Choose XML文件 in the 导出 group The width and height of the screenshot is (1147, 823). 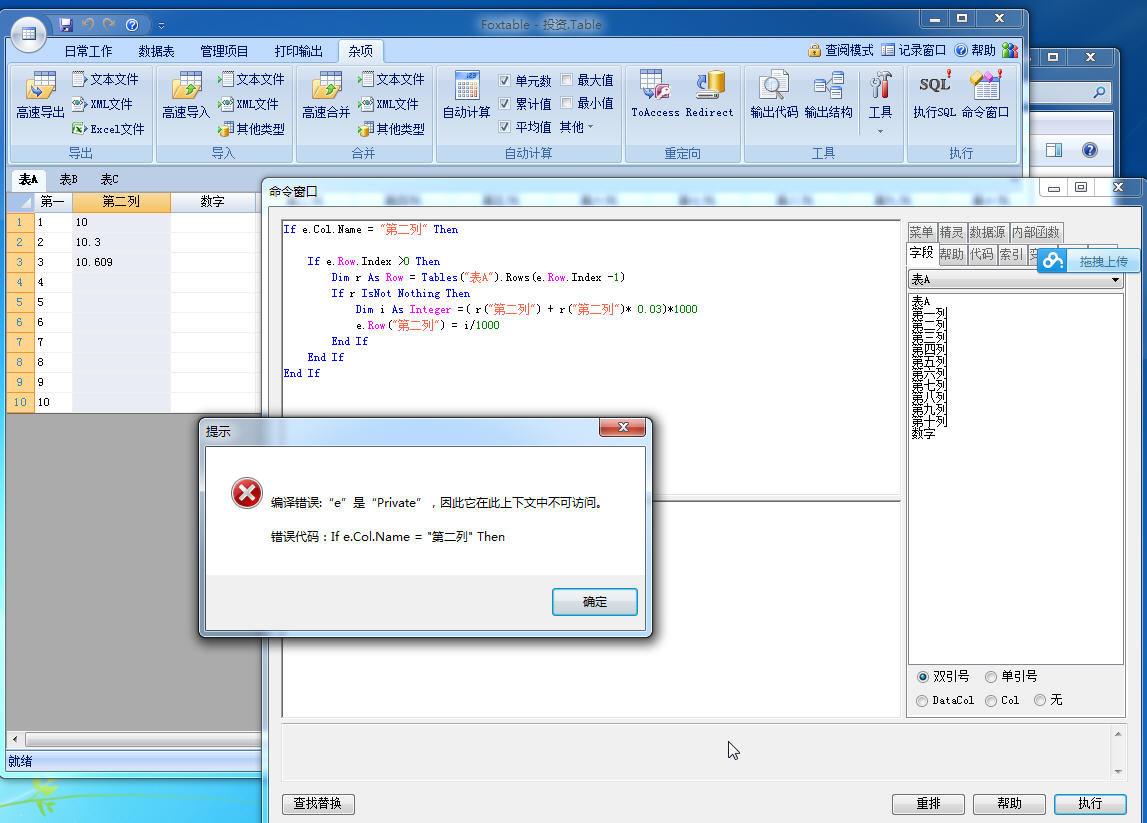[x=102, y=104]
